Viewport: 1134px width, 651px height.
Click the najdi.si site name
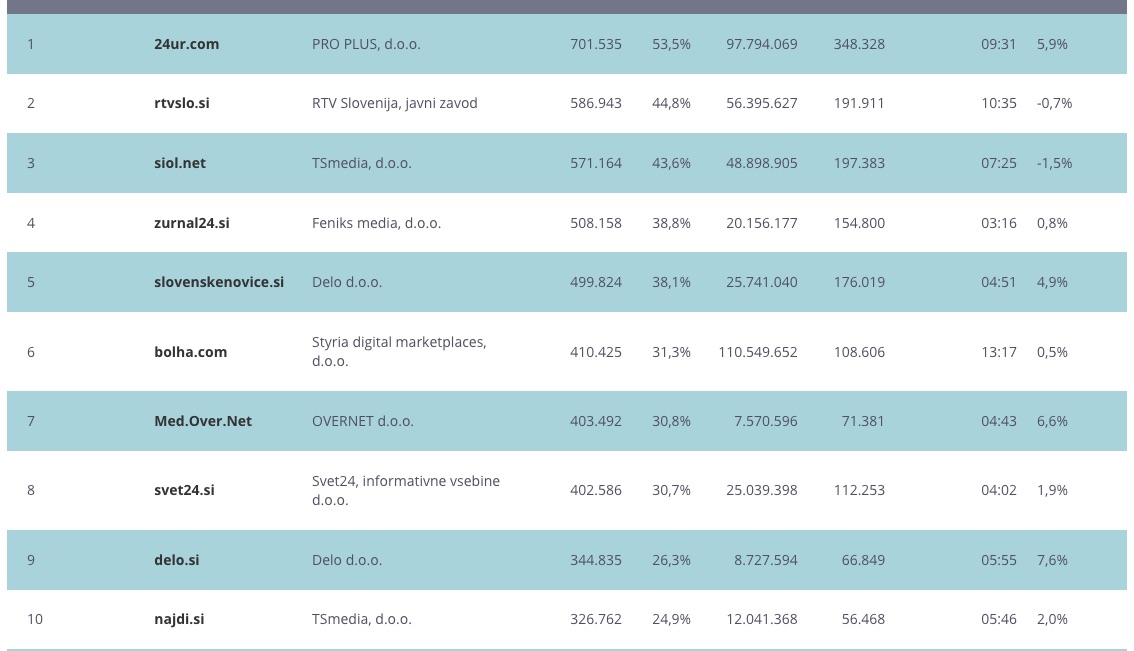180,619
